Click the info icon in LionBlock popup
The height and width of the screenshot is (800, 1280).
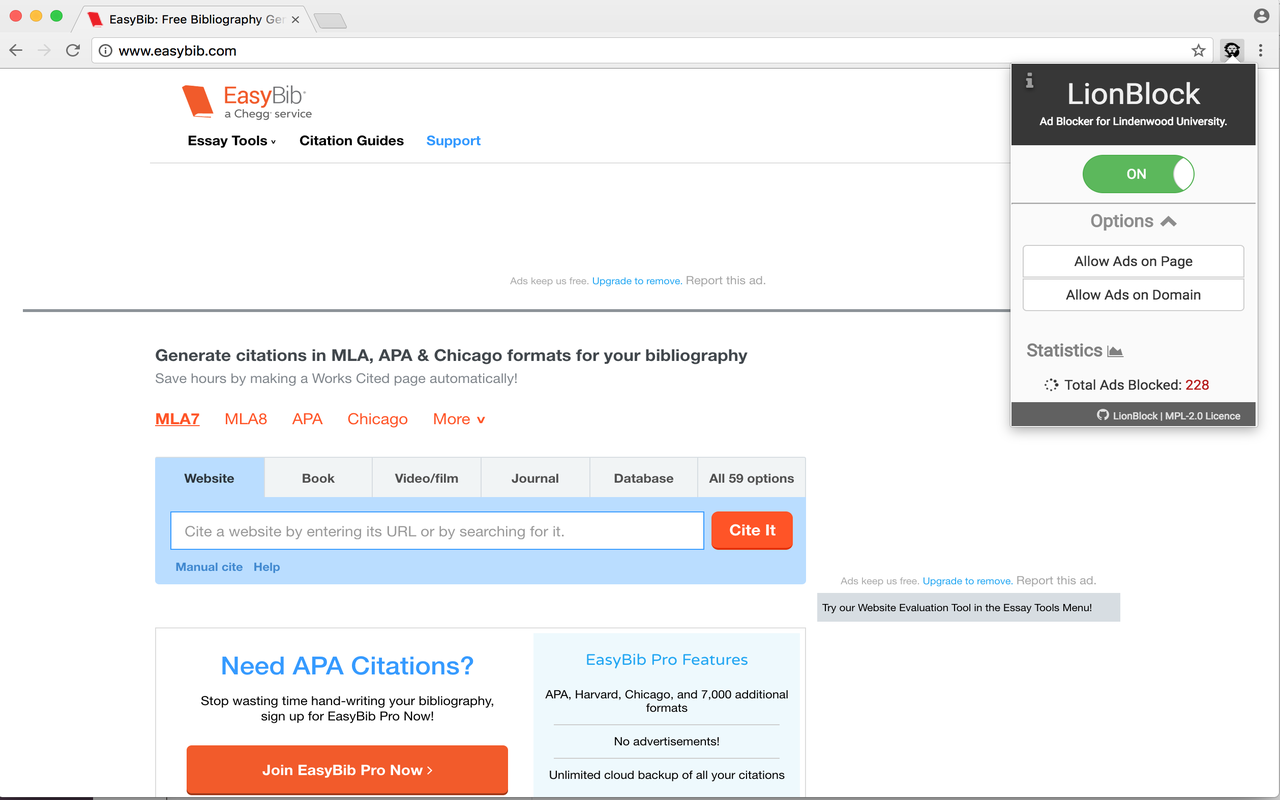(1029, 82)
